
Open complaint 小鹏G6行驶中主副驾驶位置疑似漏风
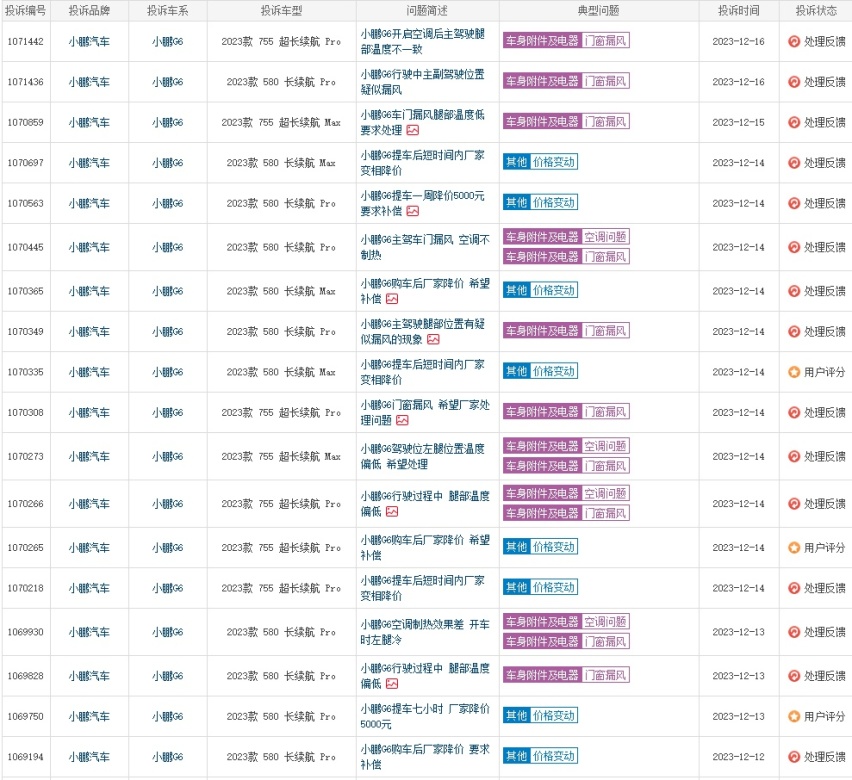click(422, 82)
